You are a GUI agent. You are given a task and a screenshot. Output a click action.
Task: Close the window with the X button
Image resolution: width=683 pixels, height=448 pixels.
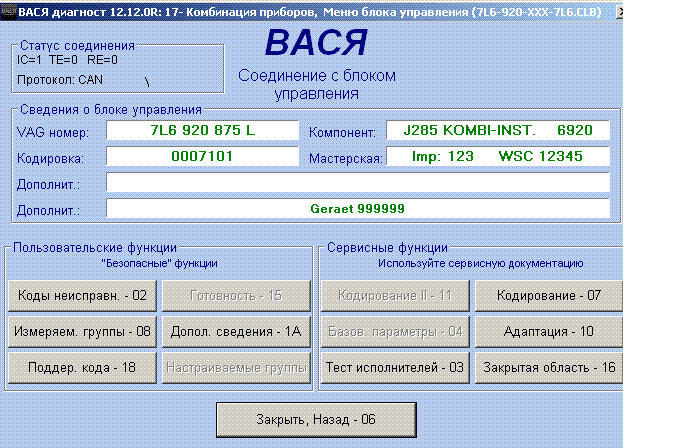click(619, 12)
